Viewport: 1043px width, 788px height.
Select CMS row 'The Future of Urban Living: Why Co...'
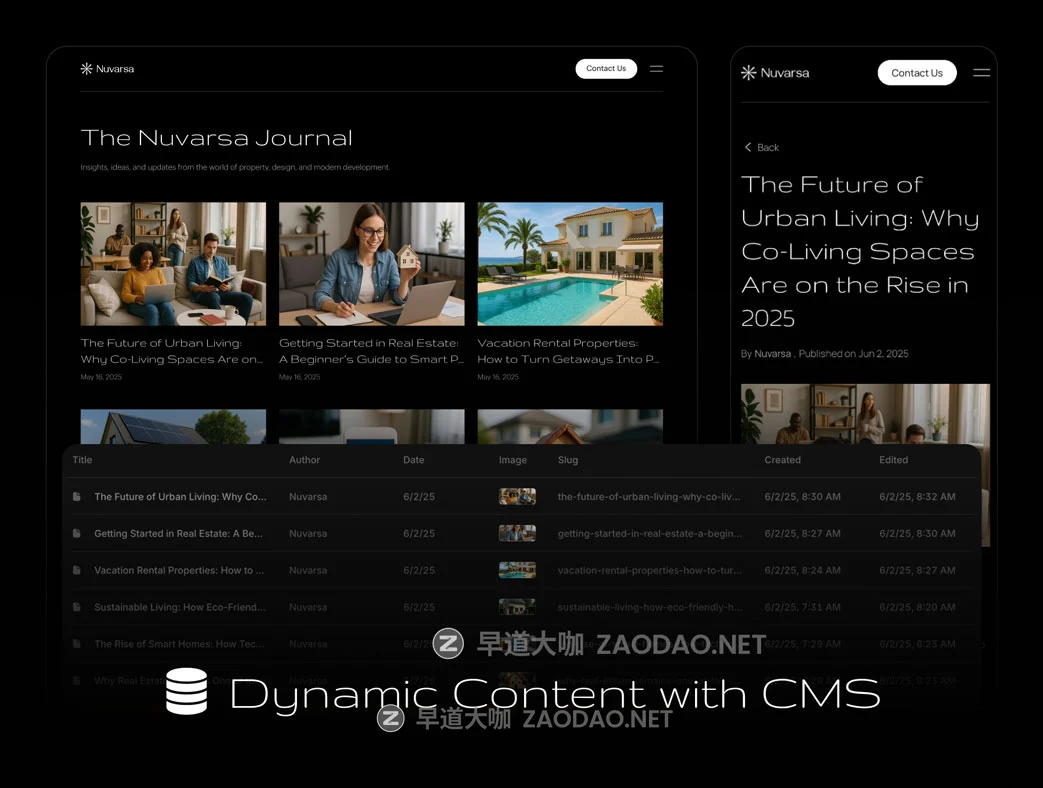coord(521,496)
